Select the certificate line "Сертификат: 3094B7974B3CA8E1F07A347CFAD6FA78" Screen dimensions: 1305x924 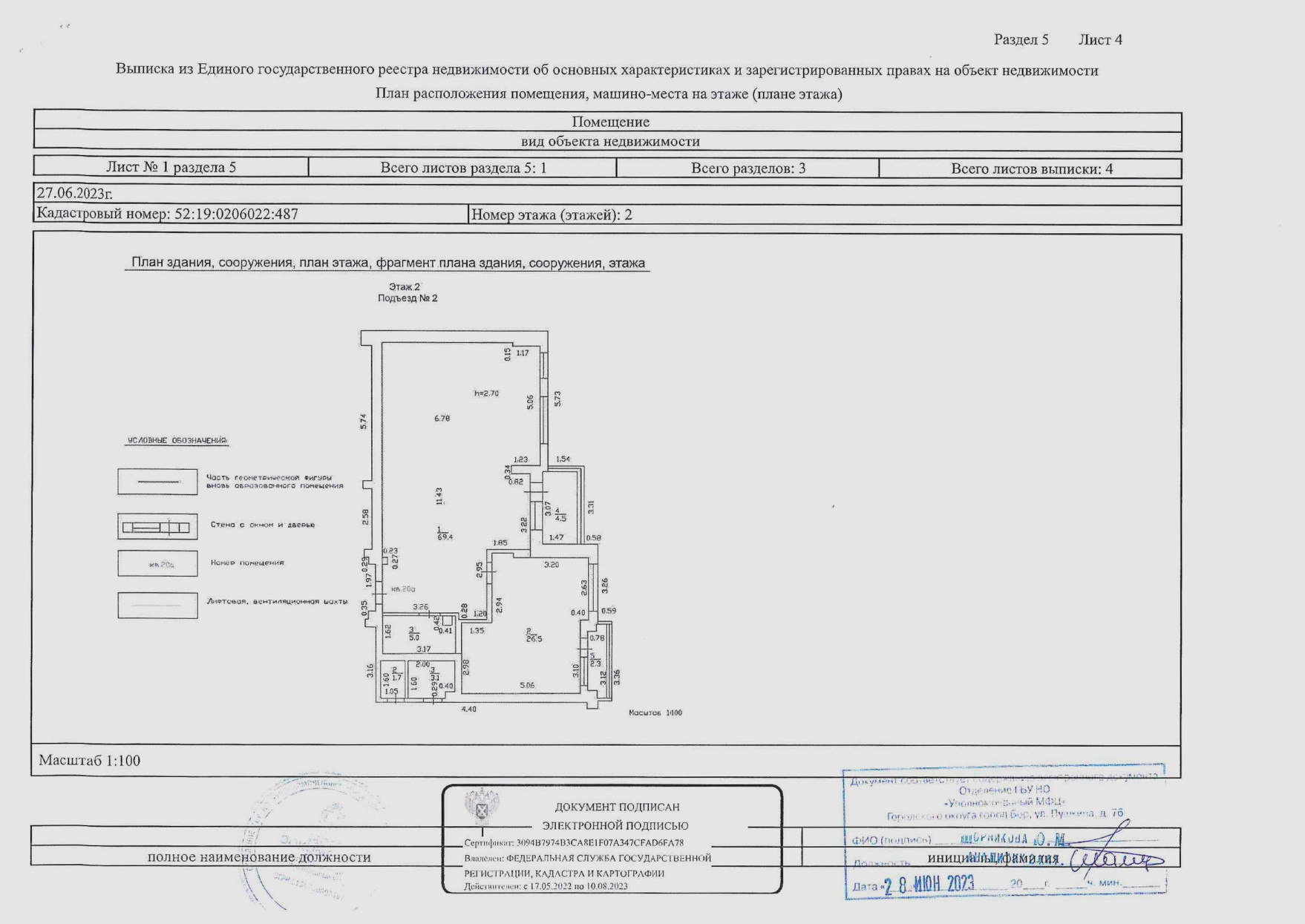pos(574,843)
